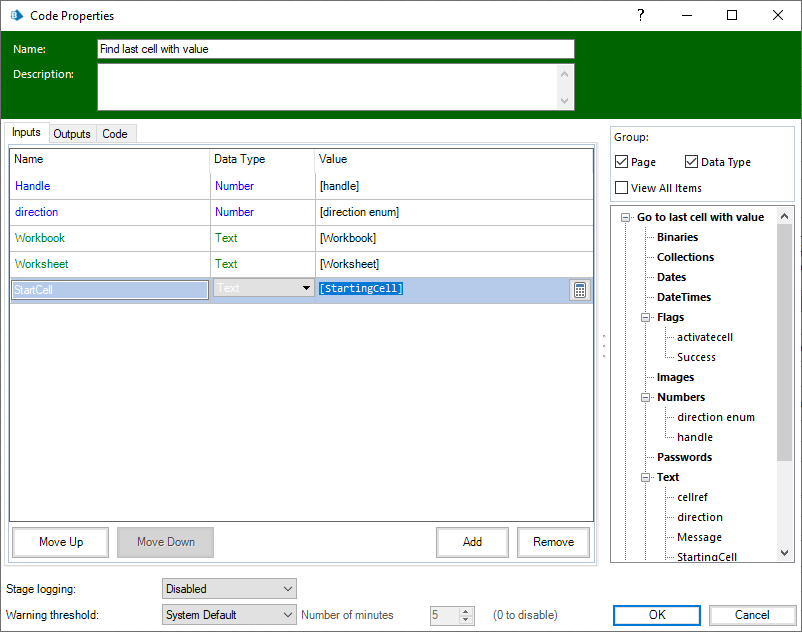Open the StartCell data type dropdown
Viewport: 802px width, 632px height.
306,289
